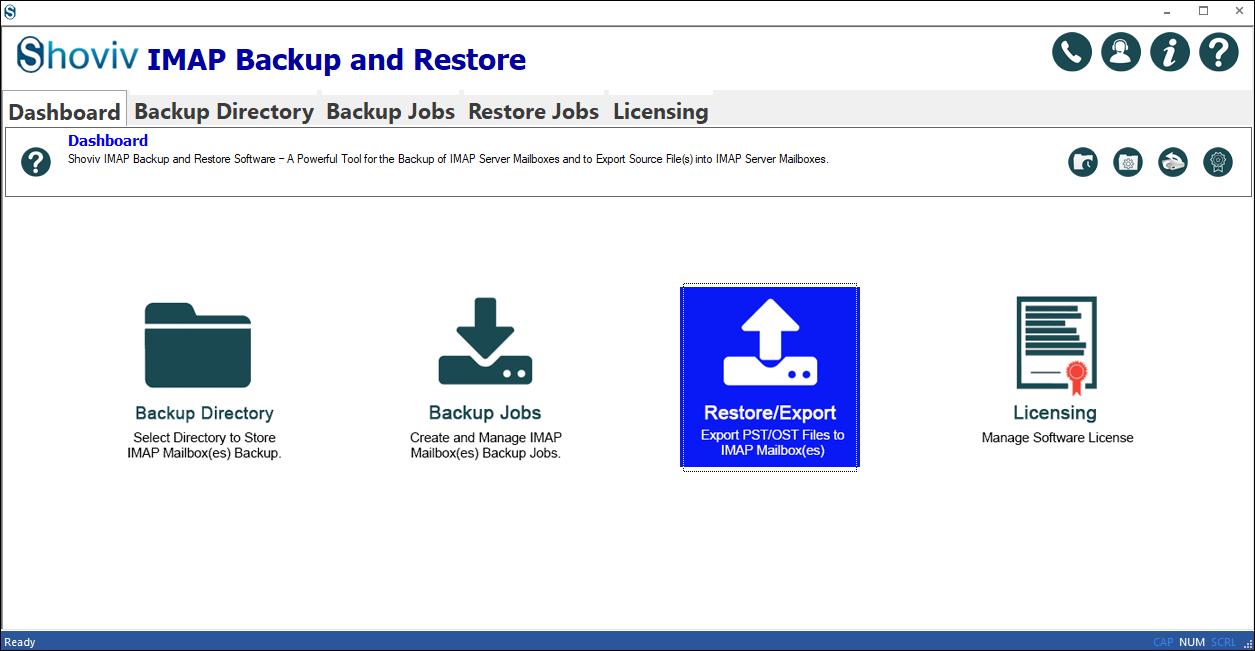
Task: Click the question mark icon beside Dashboard heading
Action: tap(36, 161)
